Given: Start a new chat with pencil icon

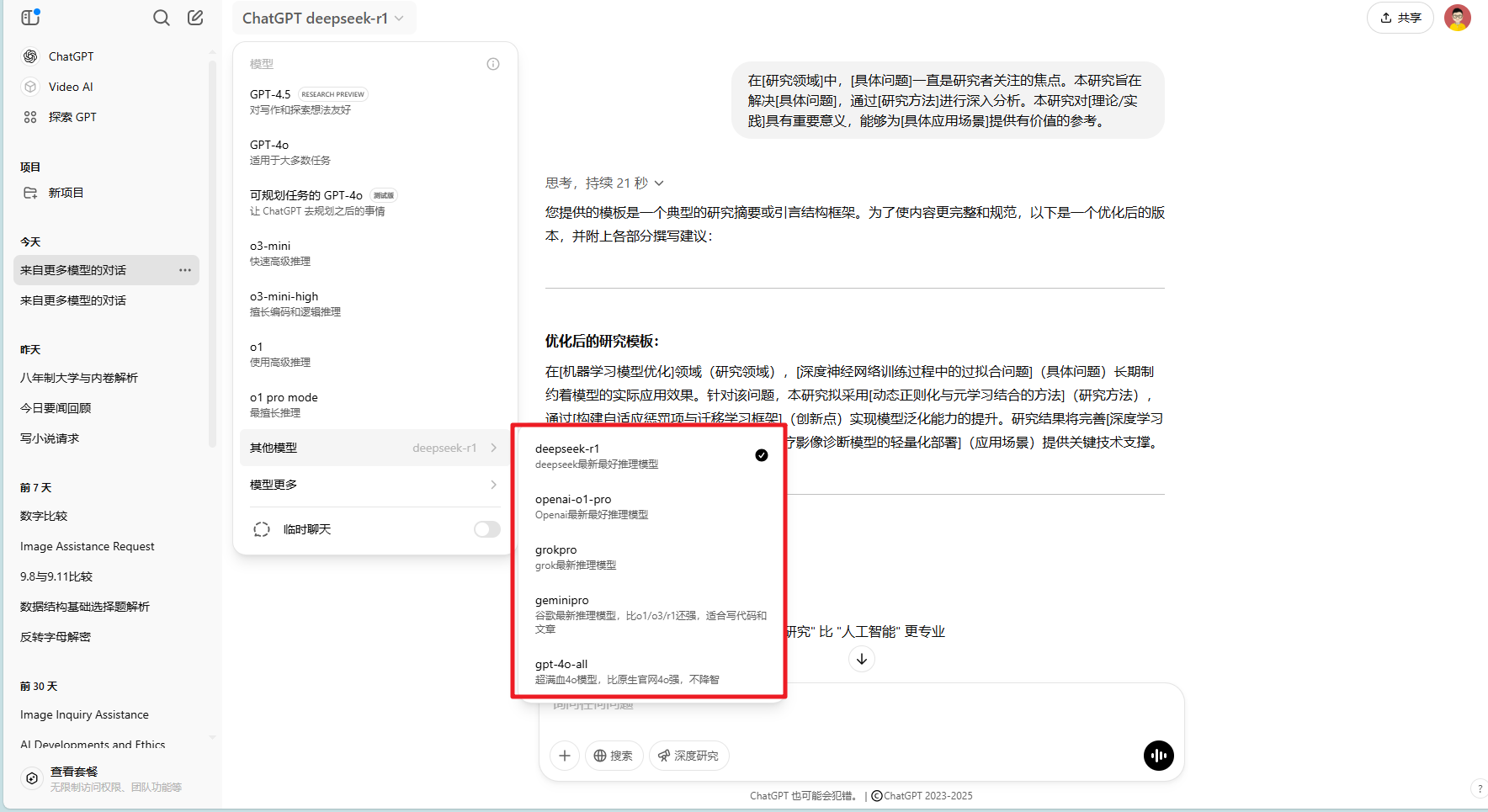Looking at the screenshot, I should coord(195,18).
